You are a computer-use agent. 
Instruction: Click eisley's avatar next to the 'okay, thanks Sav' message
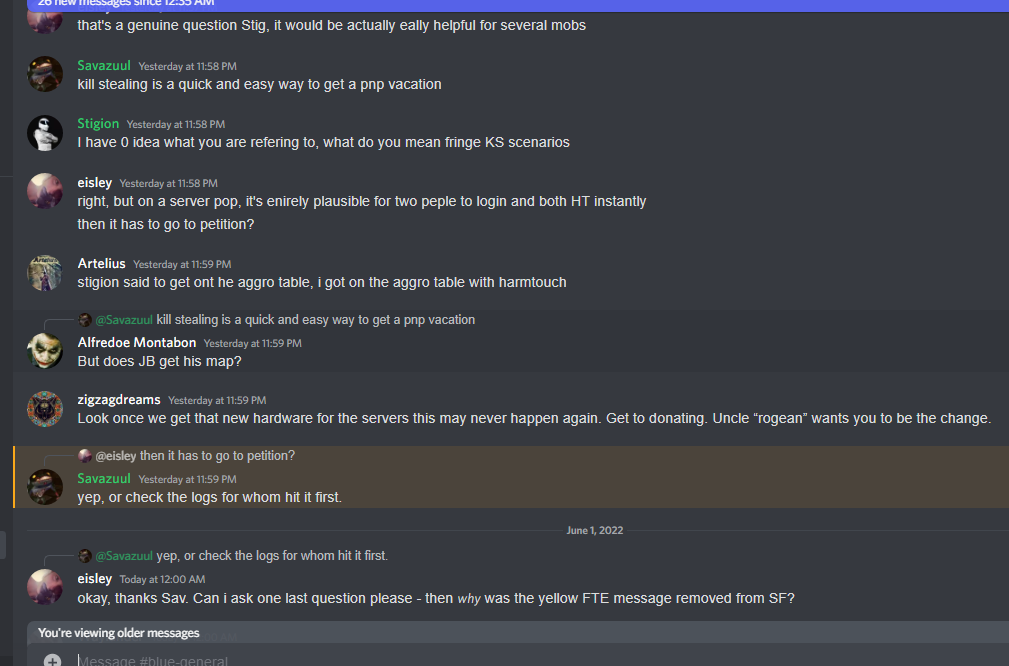tap(45, 588)
